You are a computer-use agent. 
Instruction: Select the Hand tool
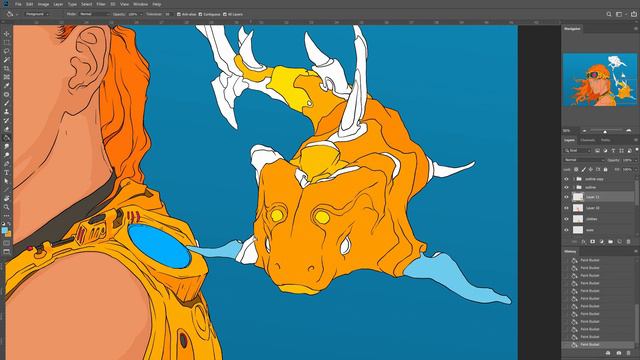[7, 198]
